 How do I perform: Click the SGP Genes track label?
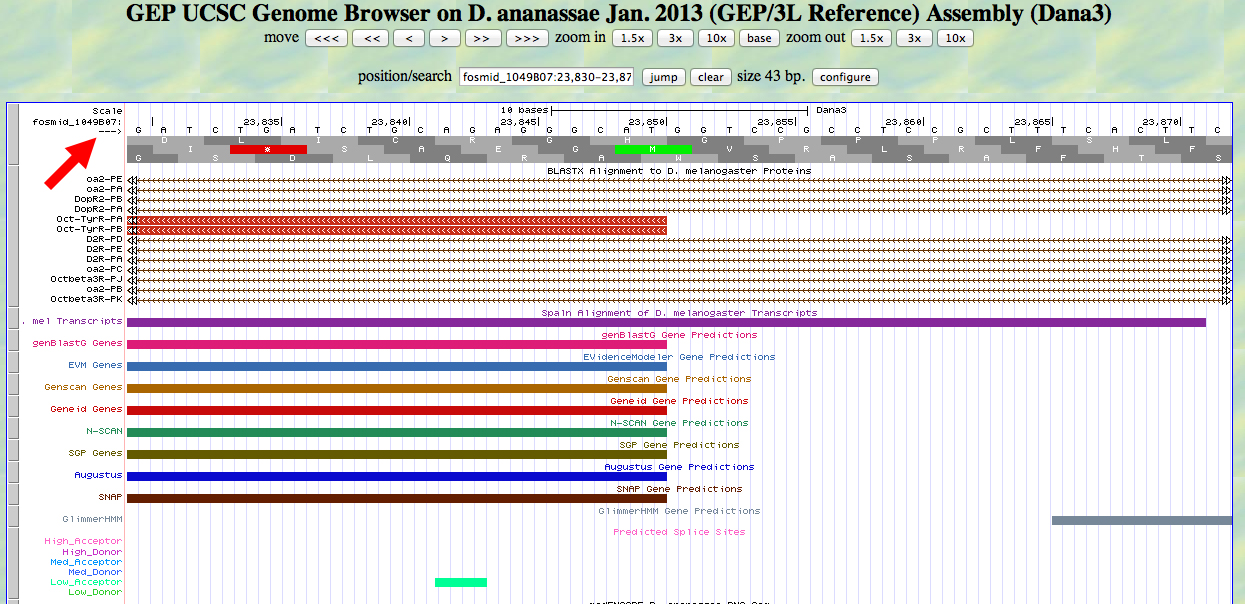(95, 453)
